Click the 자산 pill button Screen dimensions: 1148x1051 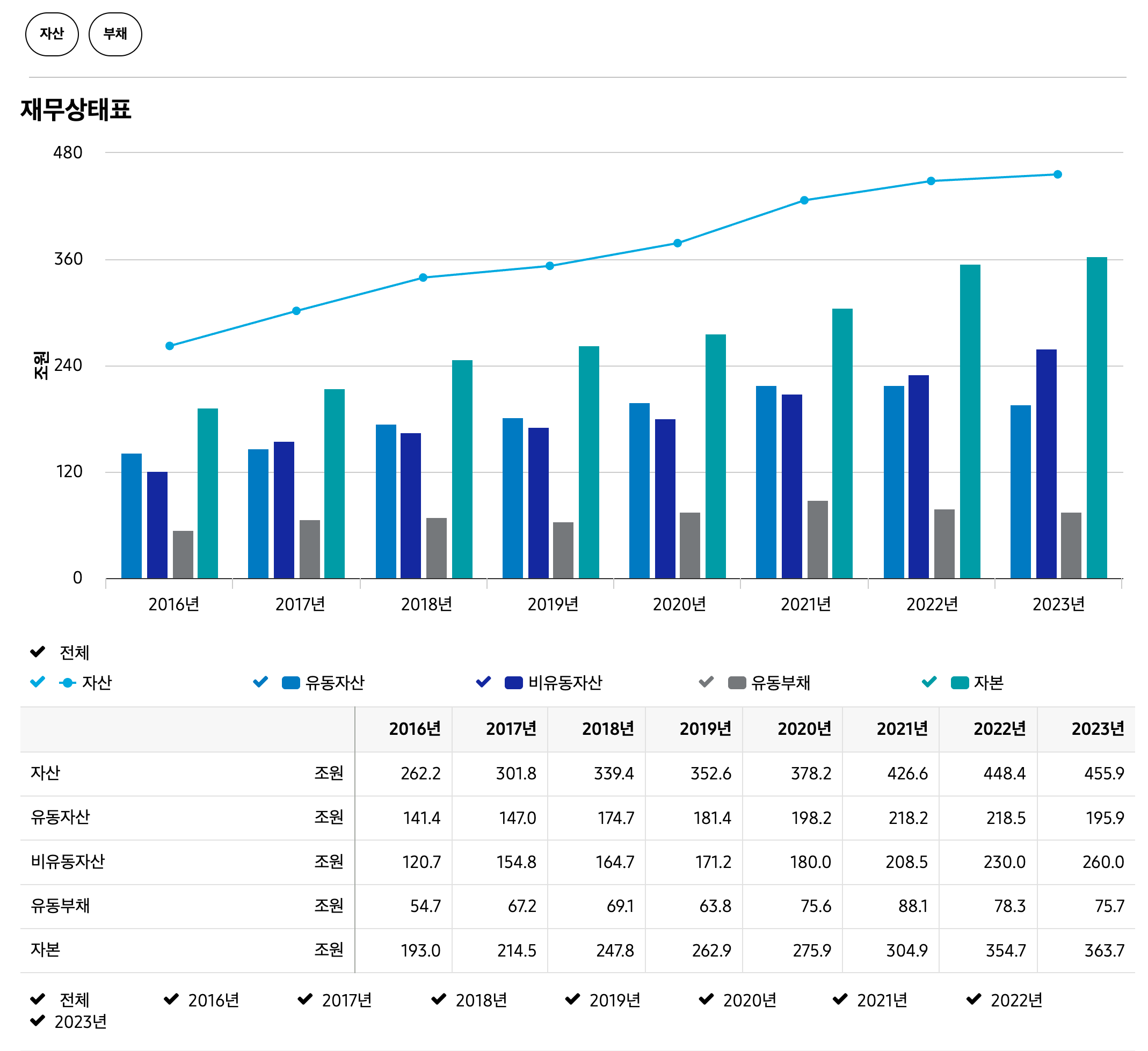point(52,34)
